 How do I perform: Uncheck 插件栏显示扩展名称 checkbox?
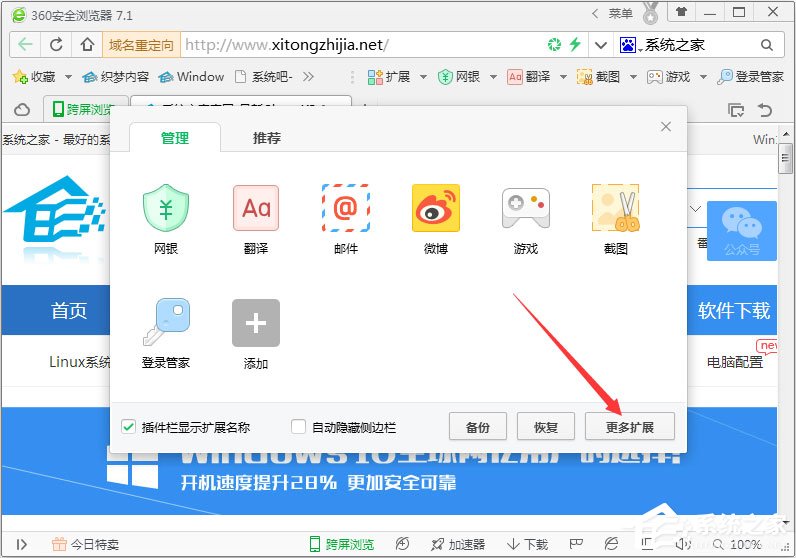128,427
